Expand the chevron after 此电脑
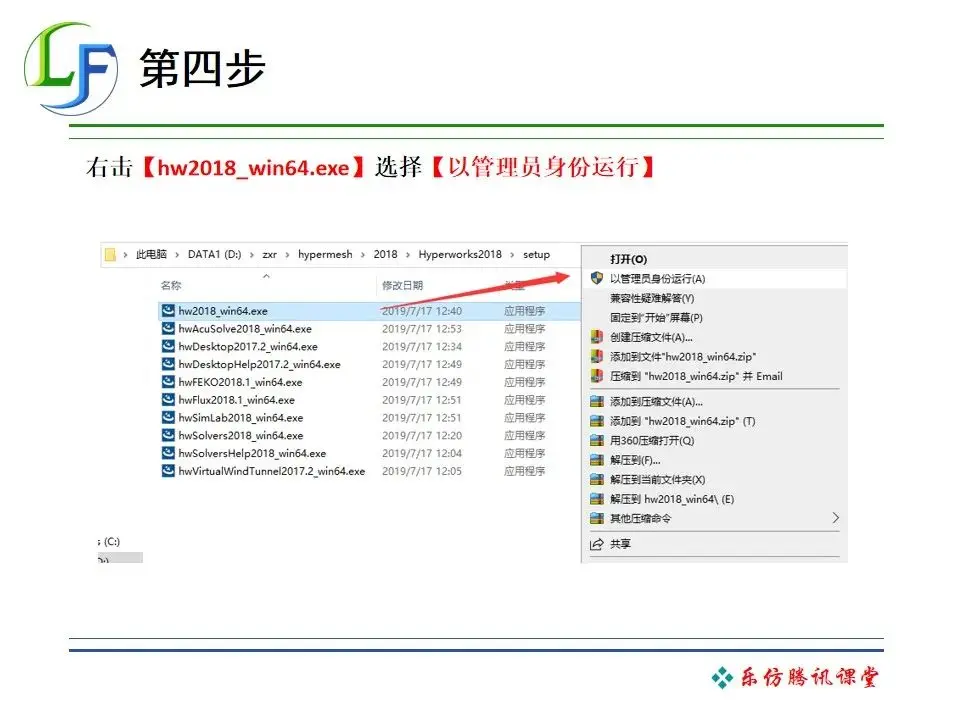This screenshot has height=720, width=960. pos(178,255)
